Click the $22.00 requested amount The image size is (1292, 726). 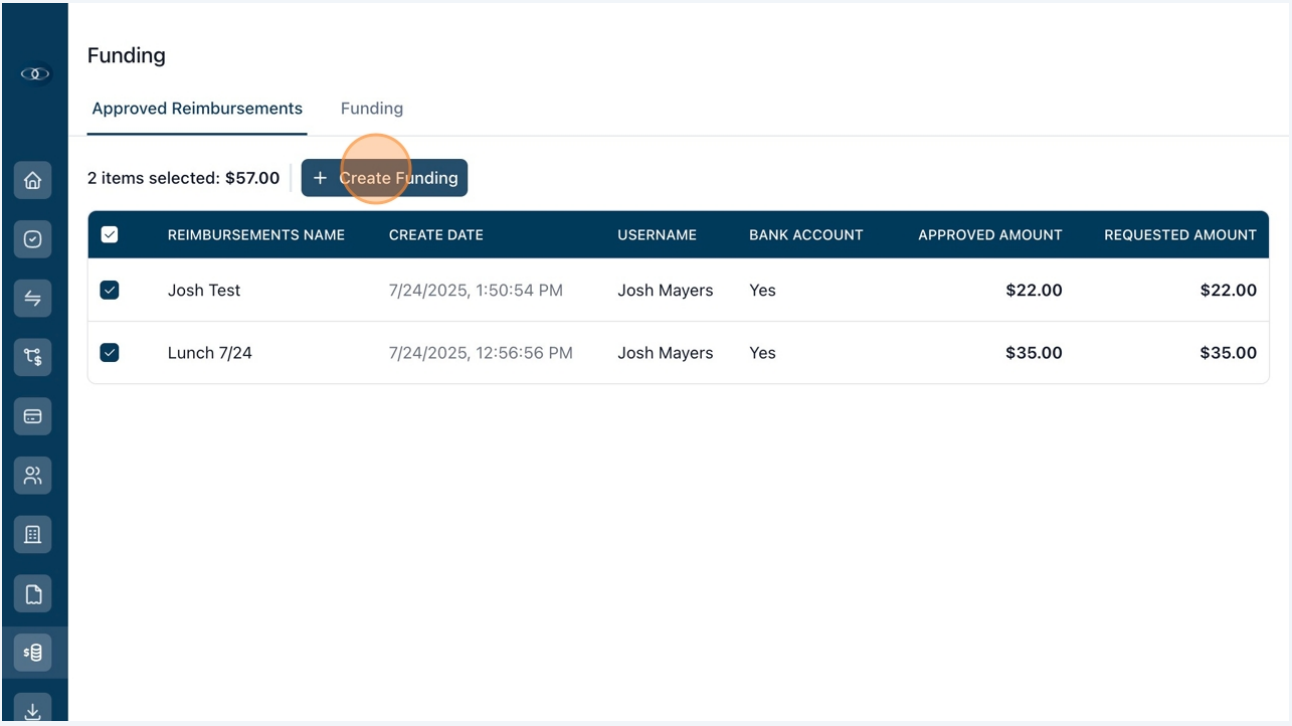[x=1228, y=290]
